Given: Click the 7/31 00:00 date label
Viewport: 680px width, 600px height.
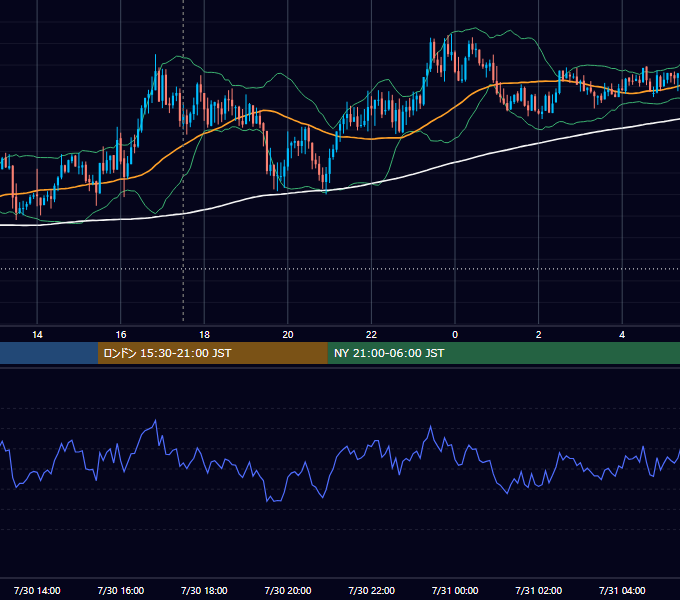Looking at the screenshot, I should pos(455,590).
